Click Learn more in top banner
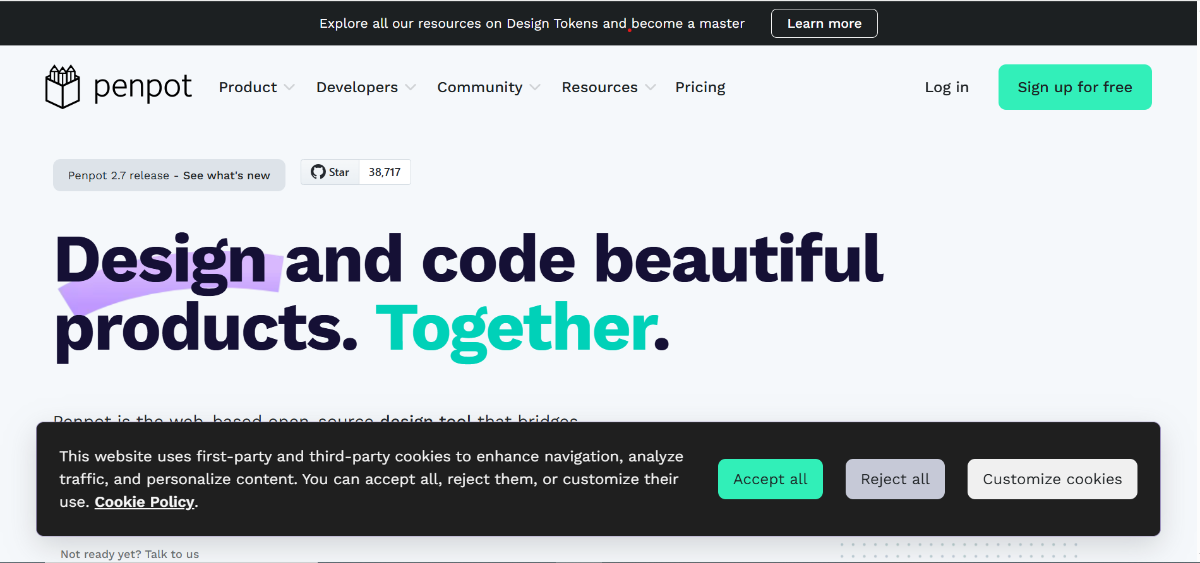The height and width of the screenshot is (563, 1200). pos(824,23)
